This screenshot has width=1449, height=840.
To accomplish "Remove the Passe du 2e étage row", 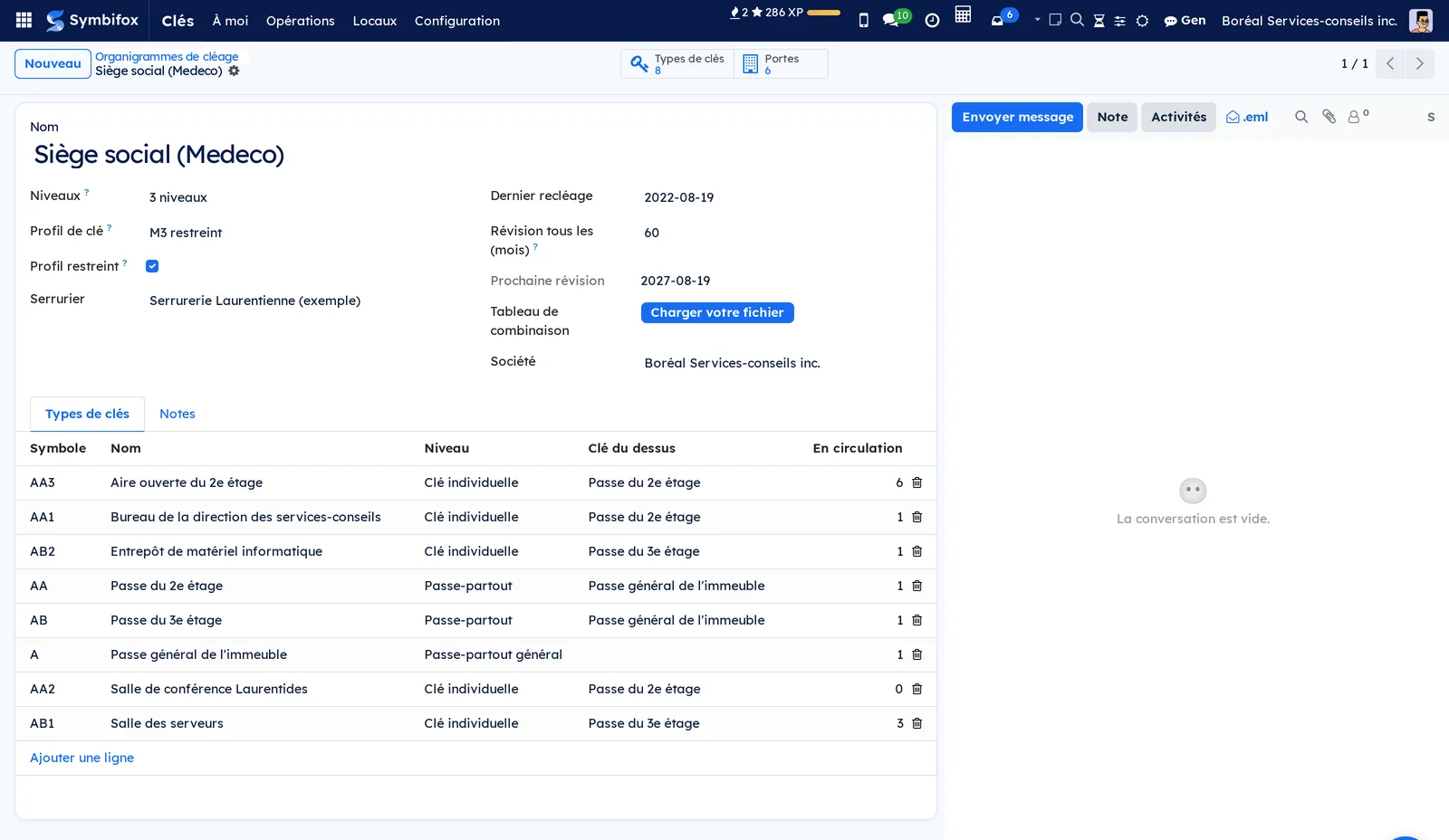I will coord(916,586).
